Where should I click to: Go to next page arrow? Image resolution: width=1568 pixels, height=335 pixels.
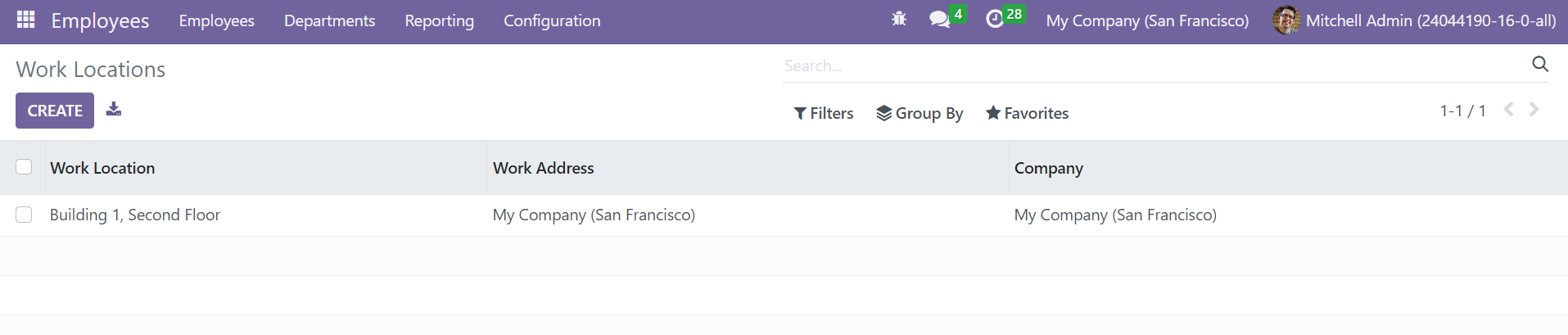pyautogui.click(x=1534, y=109)
